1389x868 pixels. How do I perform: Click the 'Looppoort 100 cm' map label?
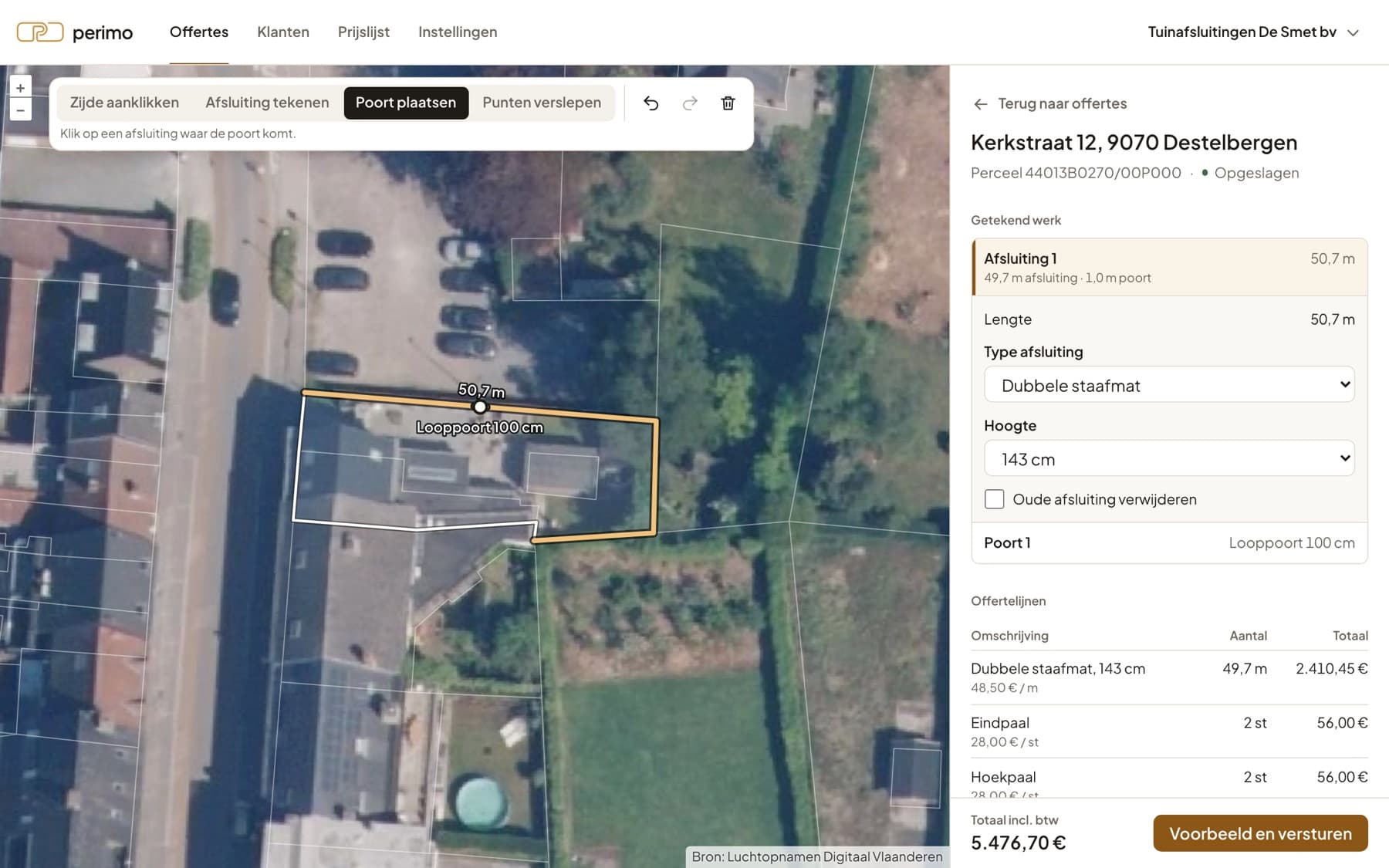480,427
